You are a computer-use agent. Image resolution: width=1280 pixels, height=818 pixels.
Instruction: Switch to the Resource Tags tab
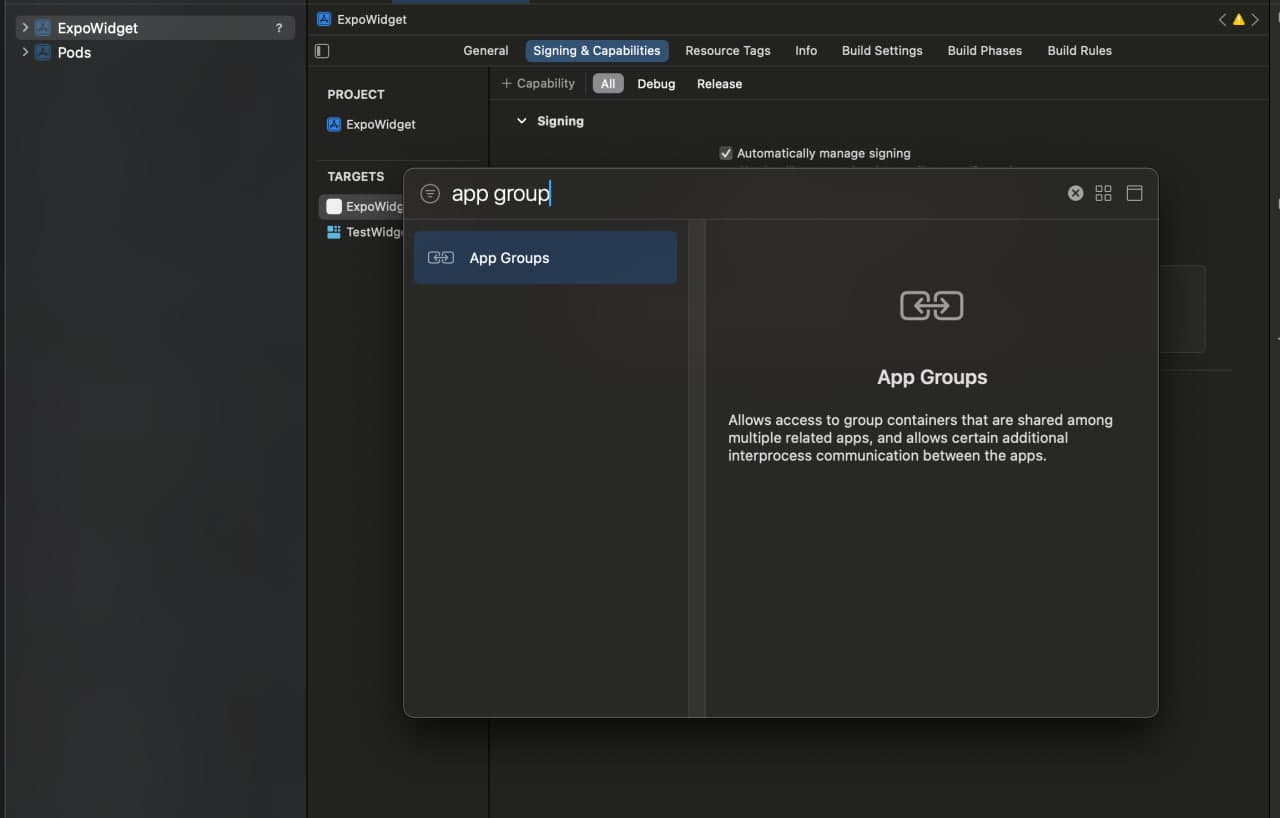(728, 51)
